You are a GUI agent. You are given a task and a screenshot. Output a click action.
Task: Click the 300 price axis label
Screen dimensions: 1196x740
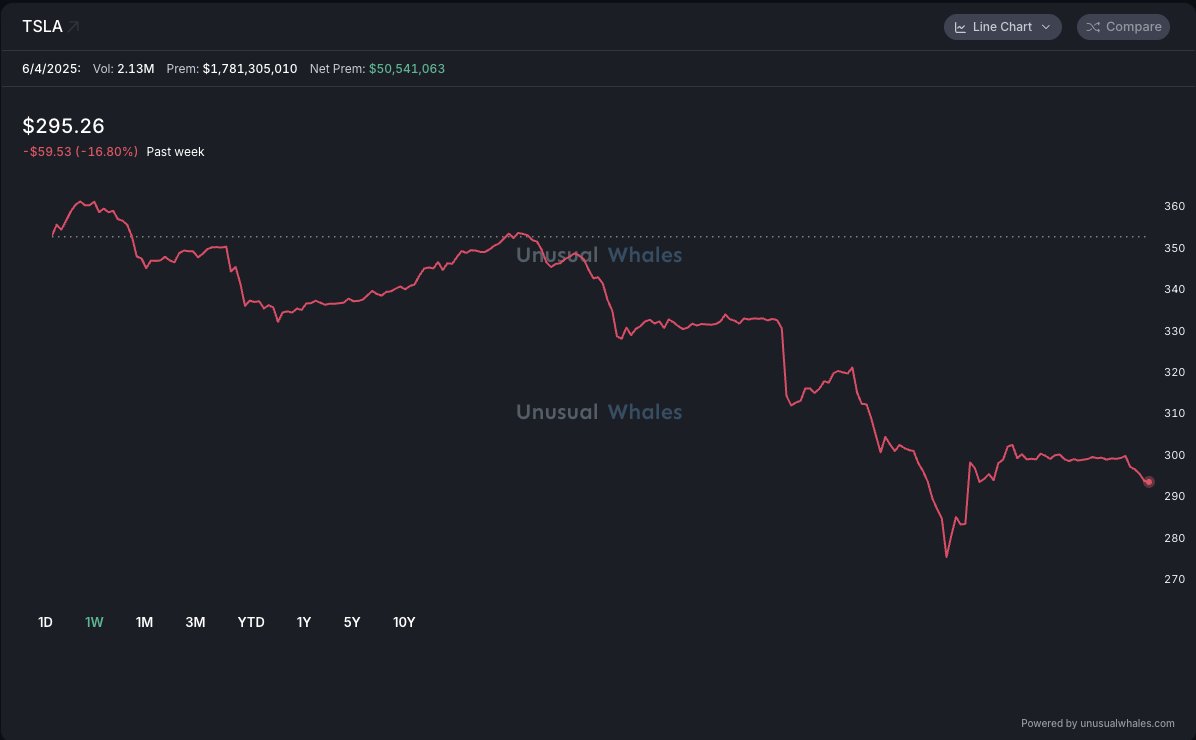(1175, 455)
